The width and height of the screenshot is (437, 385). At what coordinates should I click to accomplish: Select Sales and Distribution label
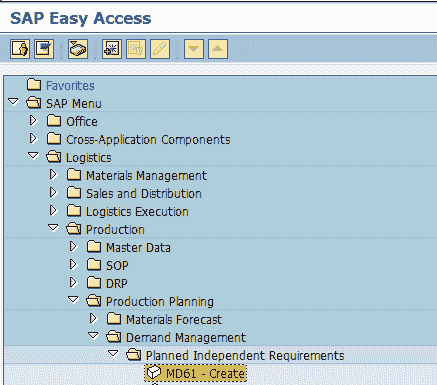tap(144, 194)
